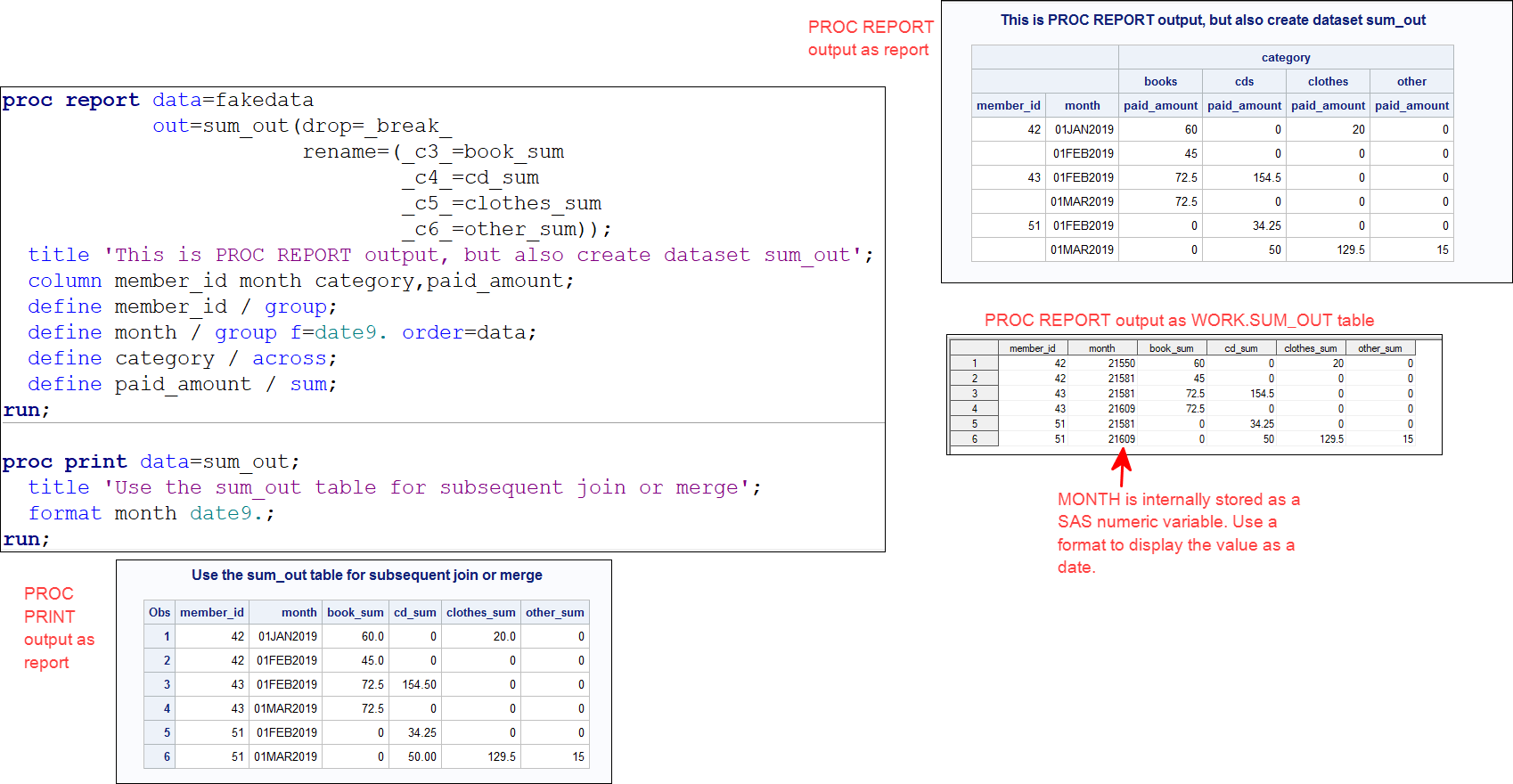Image resolution: width=1513 pixels, height=784 pixels.
Task: Click the 'book_sum' header in PROC PRINT output
Action: 355,612
